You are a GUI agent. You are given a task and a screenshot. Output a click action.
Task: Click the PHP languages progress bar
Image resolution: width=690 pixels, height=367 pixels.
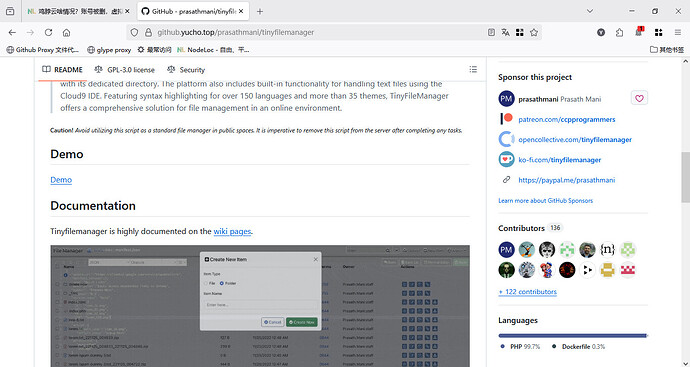pyautogui.click(x=572, y=335)
